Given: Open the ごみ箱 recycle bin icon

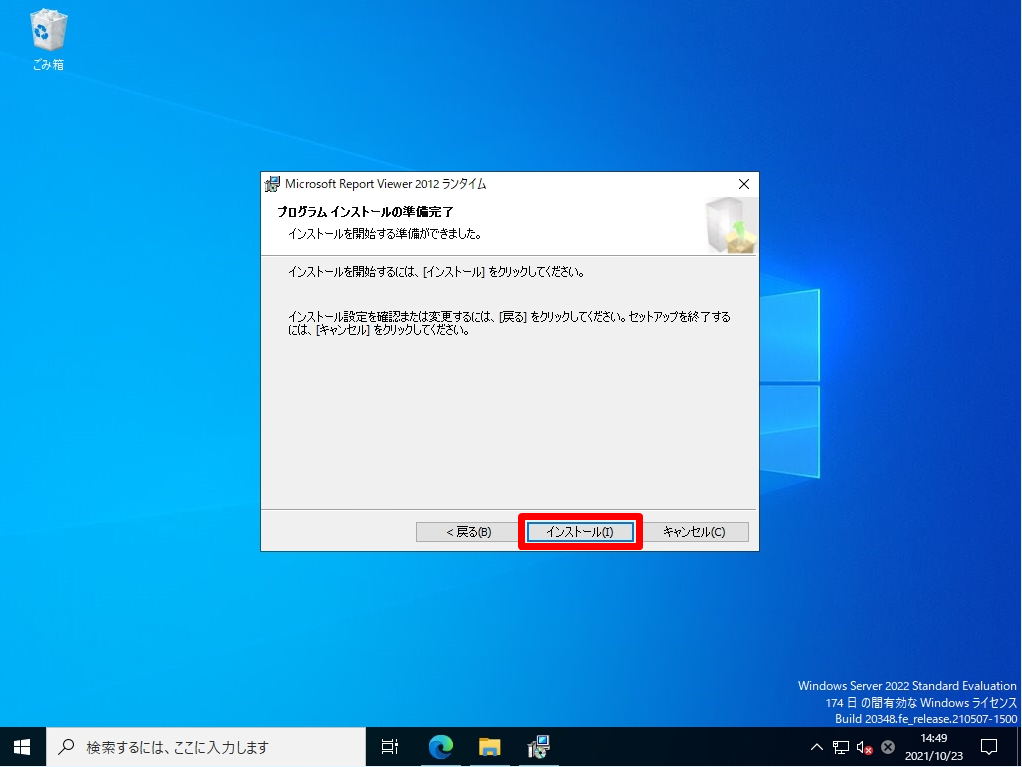Looking at the screenshot, I should 48,39.
